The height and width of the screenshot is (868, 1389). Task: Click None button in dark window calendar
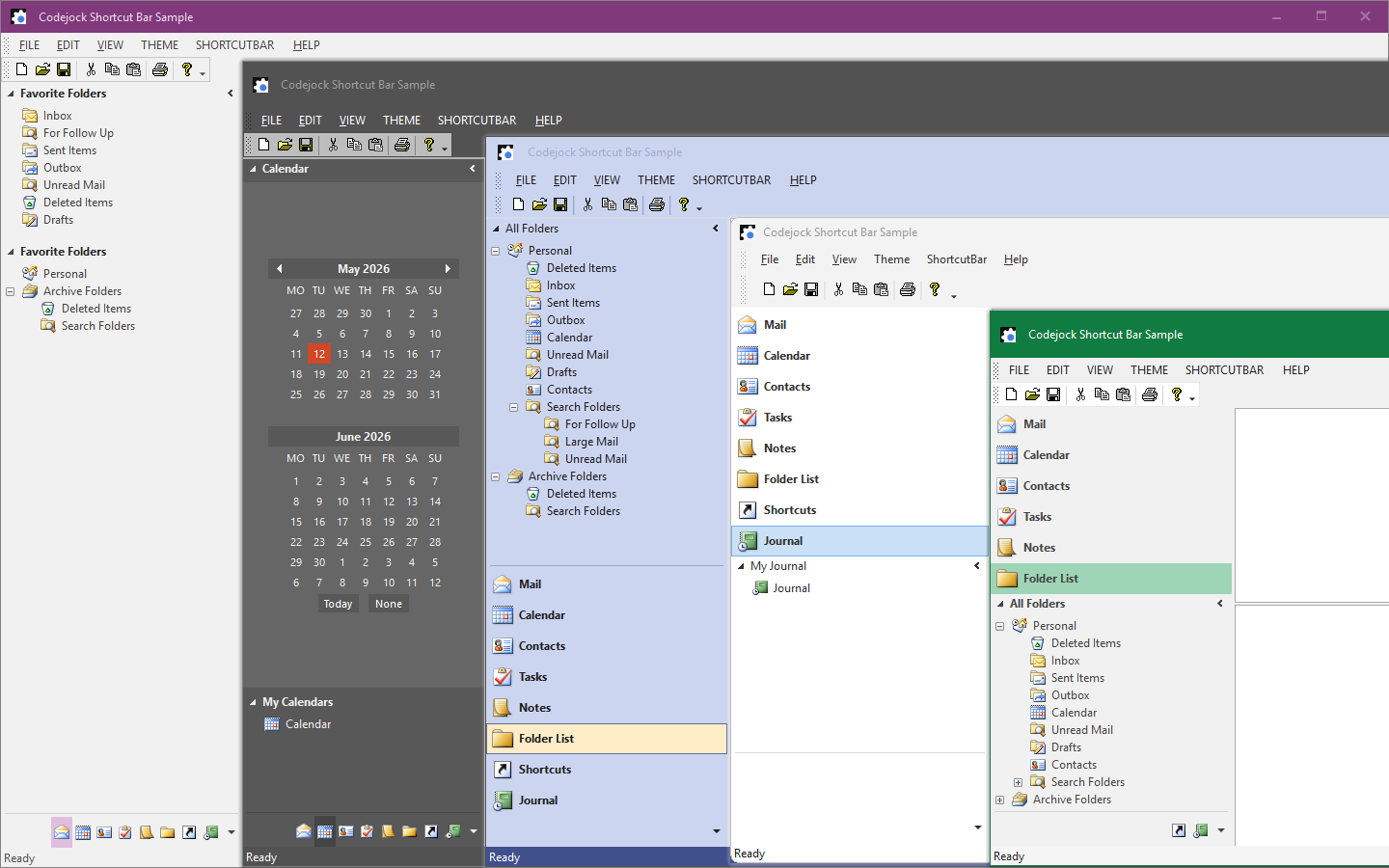[x=389, y=604]
